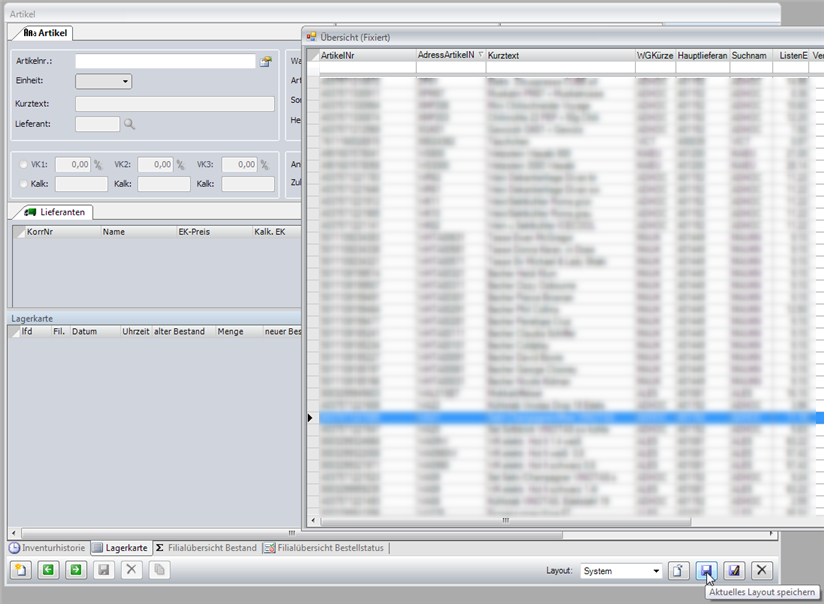Viewport: 824px width, 604px height.
Task: Go to next record with green right arrow
Action: click(76, 570)
